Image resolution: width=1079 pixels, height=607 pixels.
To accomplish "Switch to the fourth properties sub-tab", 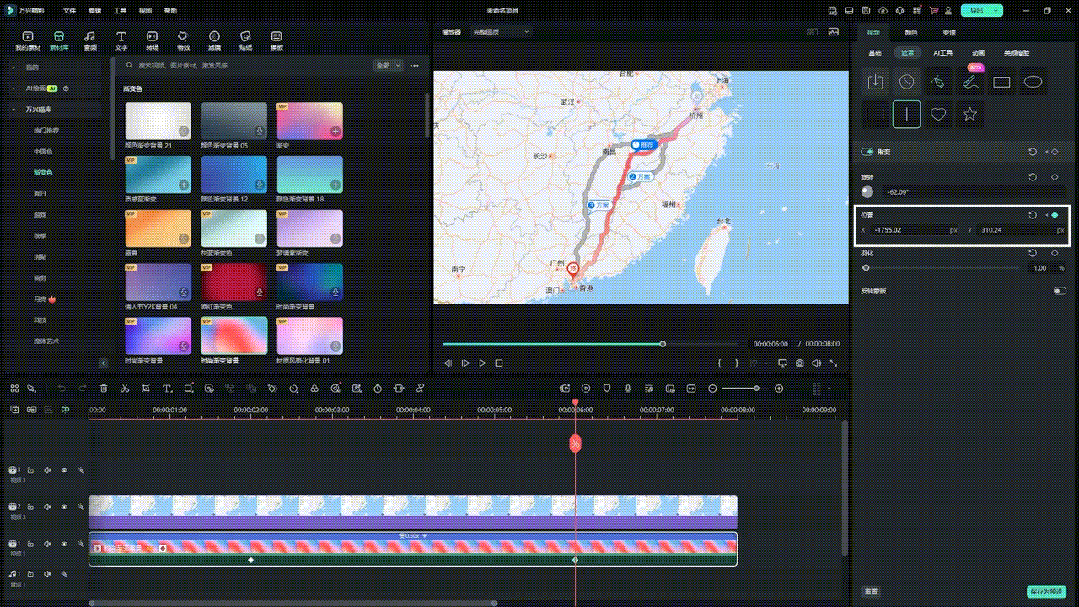I will coord(979,53).
